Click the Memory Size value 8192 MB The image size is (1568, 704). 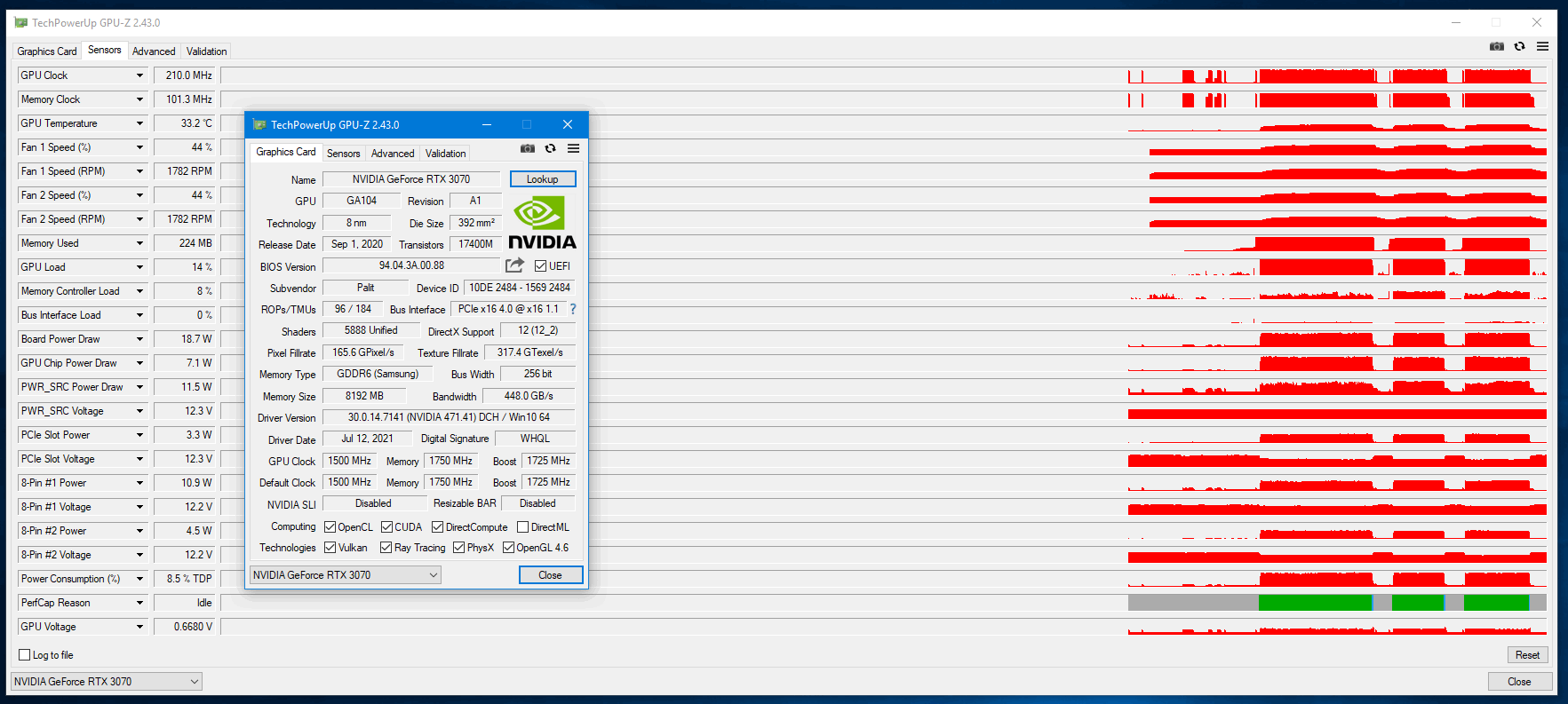[364, 396]
